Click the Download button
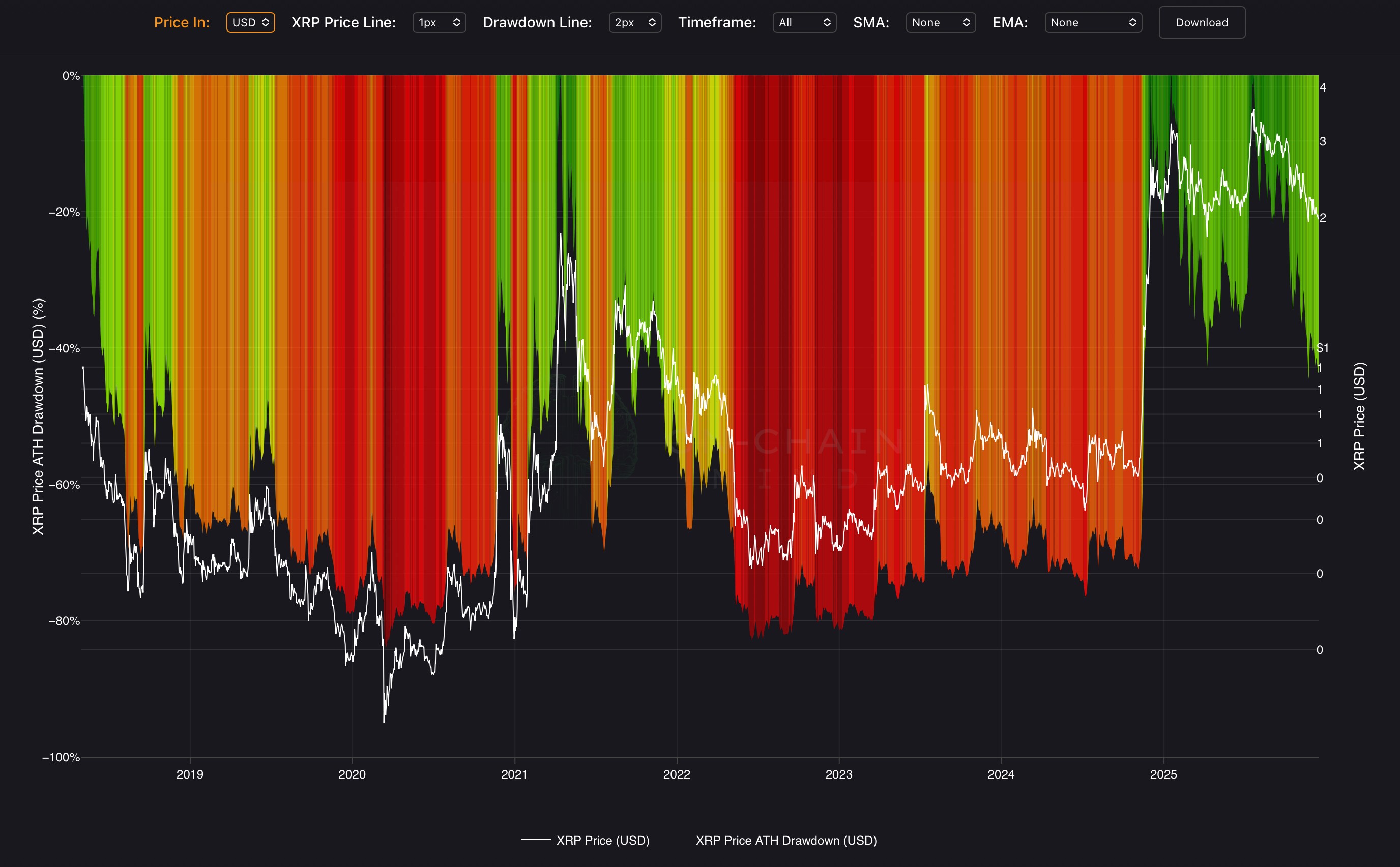Viewport: 1400px width, 867px height. [1202, 22]
